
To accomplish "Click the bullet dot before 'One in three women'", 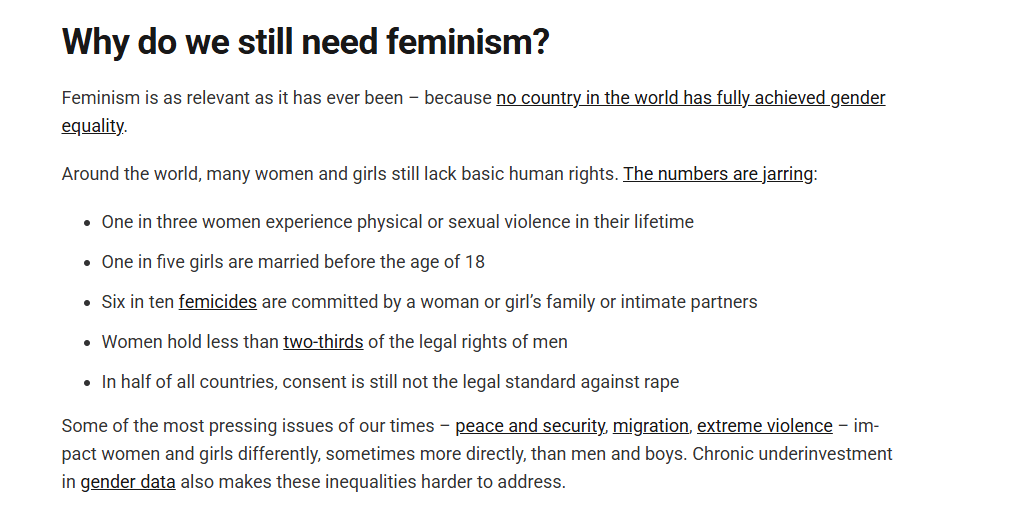I will click(87, 223).
